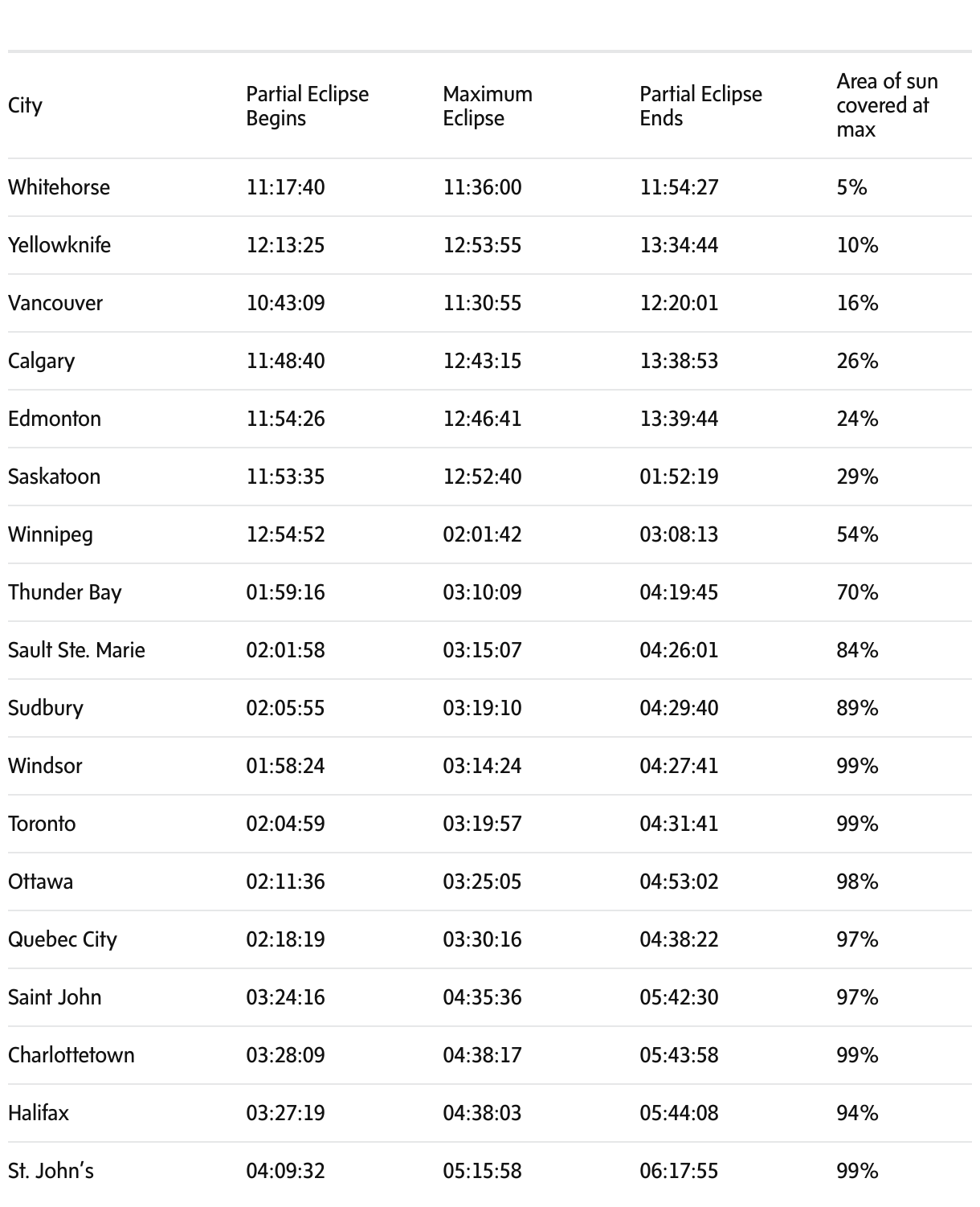Click Vancouver's 16% coverage value
This screenshot has height=1207, width=980.
click(857, 303)
